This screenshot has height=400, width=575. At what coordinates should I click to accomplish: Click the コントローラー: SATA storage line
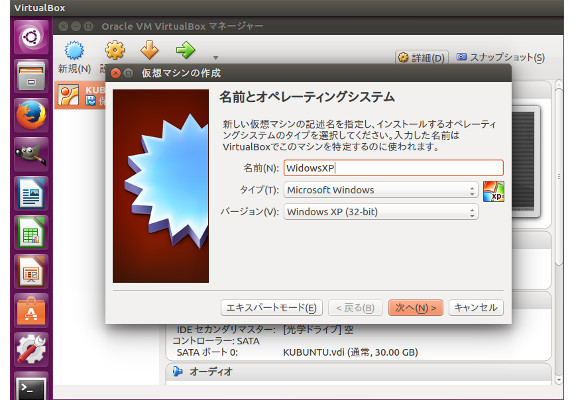pyautogui.click(x=216, y=341)
